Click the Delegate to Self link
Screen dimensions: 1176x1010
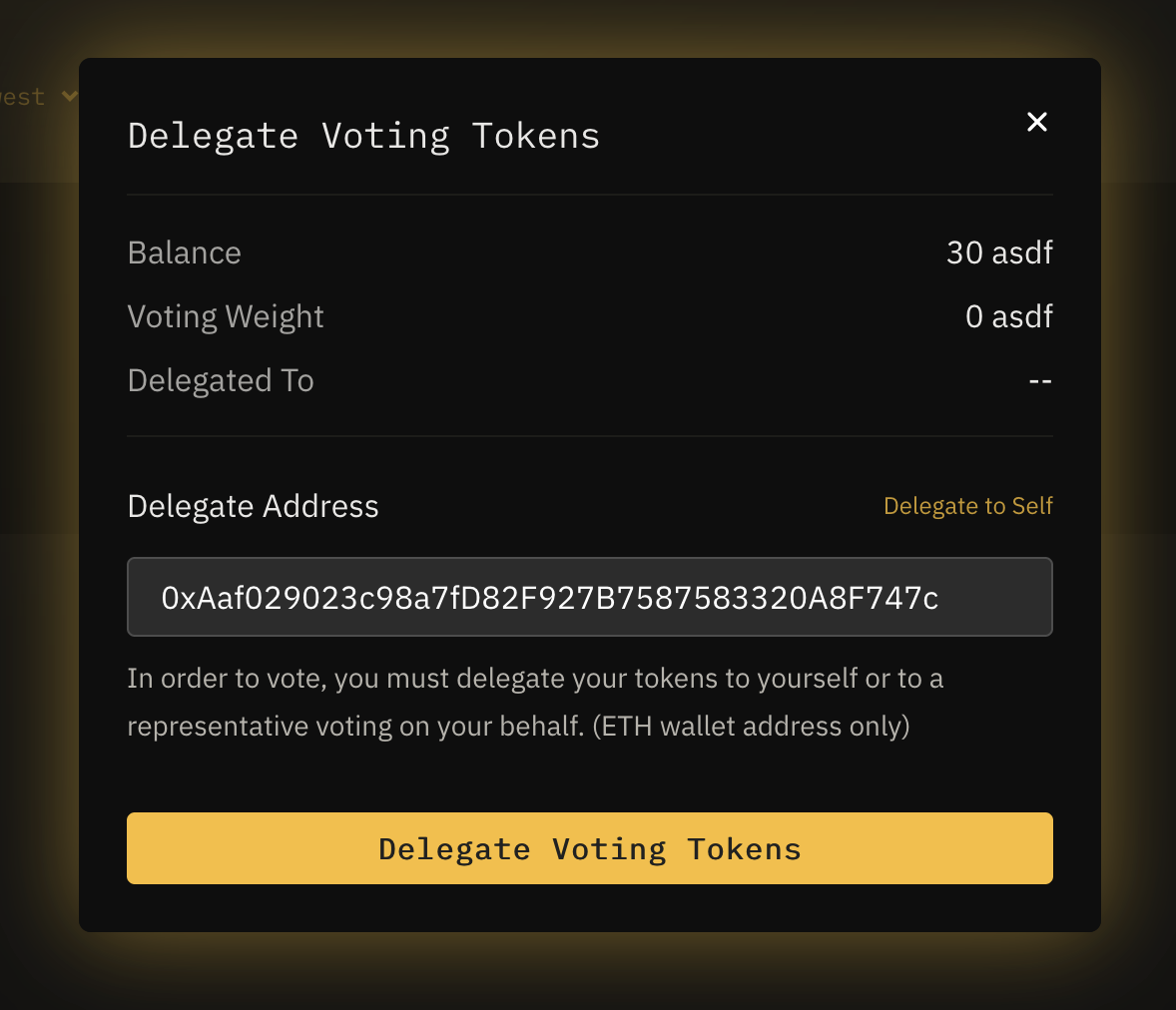[x=967, y=506]
